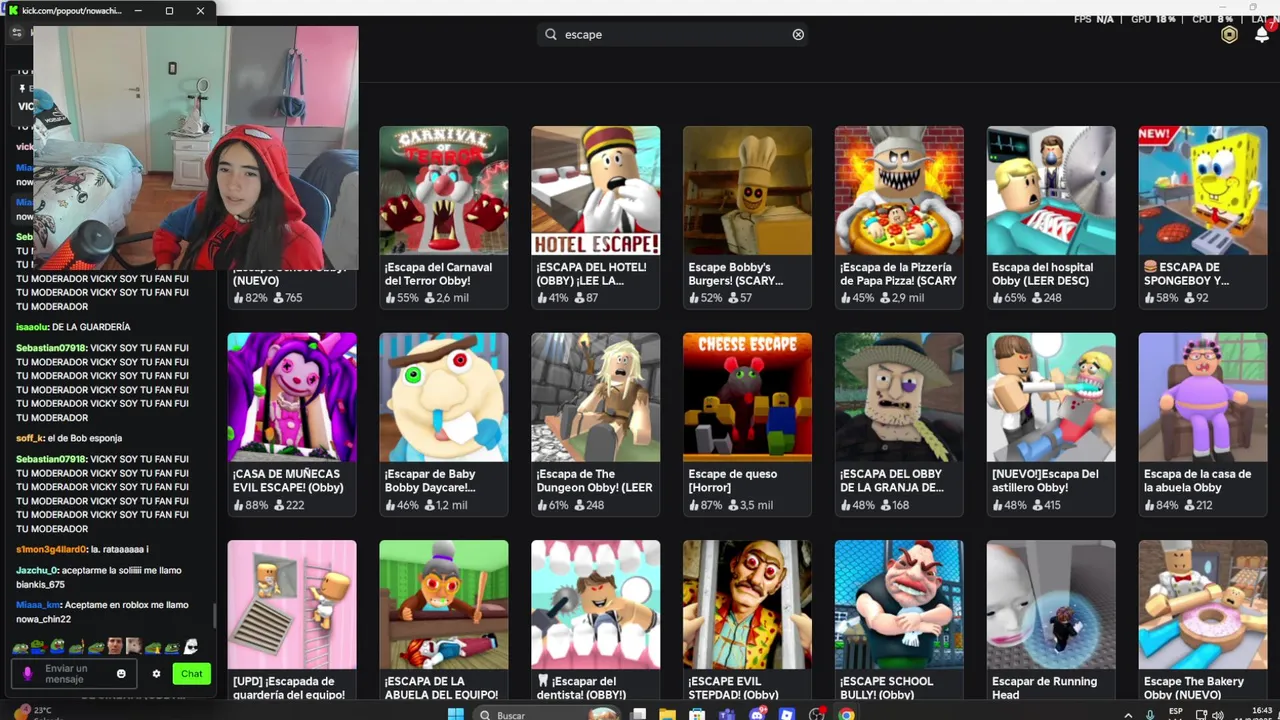1280x720 pixels.
Task: Open the Carnaval del Terror Obby thumbnail
Action: pos(444,190)
